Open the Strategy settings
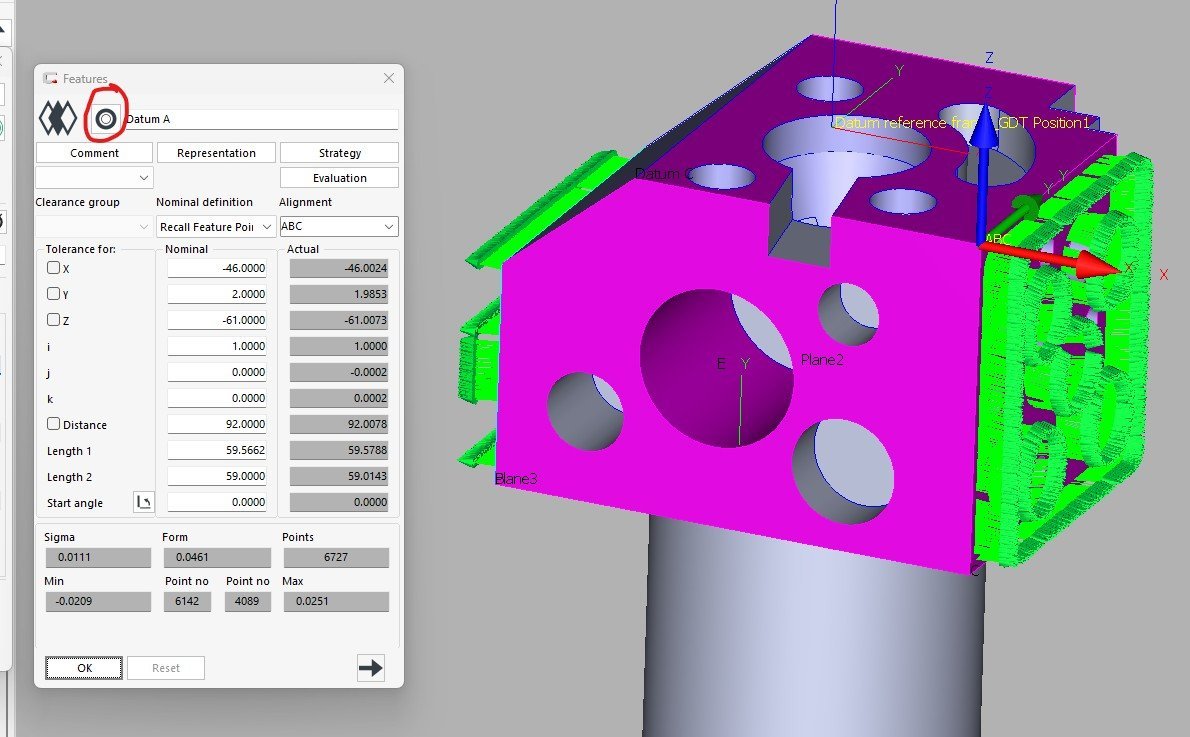1190x737 pixels. click(339, 153)
